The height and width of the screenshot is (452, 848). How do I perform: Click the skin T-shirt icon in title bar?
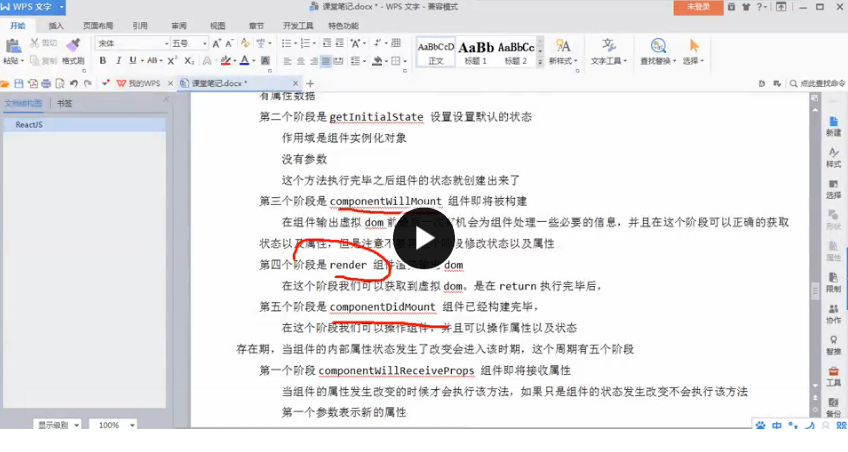click(746, 7)
